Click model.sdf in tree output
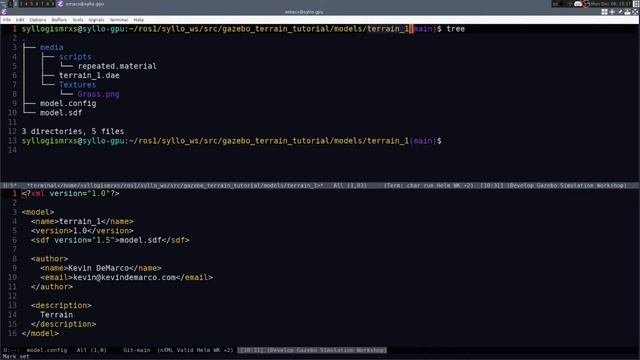The width and height of the screenshot is (640, 360). click(x=61, y=113)
